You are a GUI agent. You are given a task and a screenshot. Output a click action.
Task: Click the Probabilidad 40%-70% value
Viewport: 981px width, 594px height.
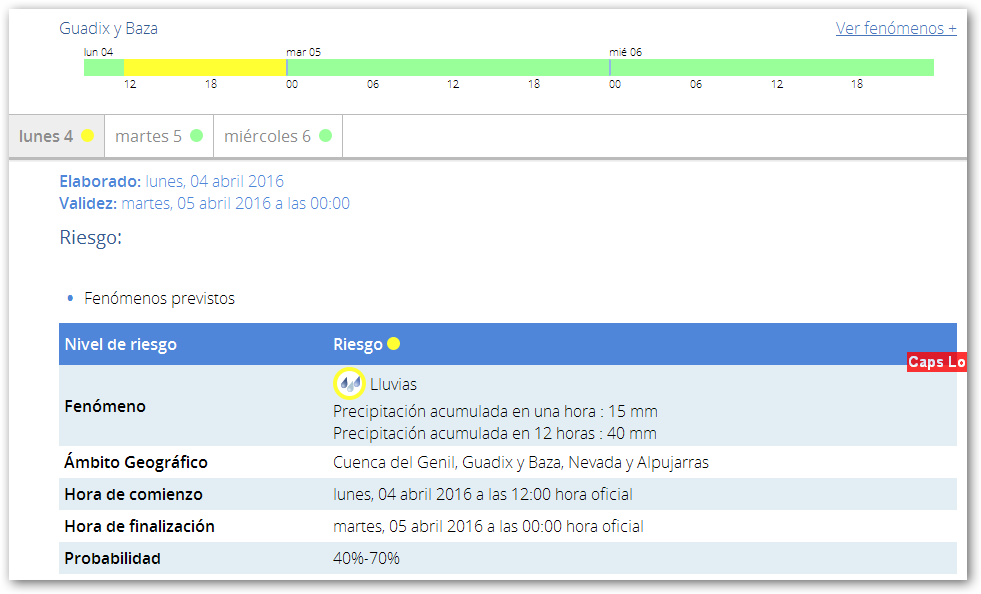point(366,558)
